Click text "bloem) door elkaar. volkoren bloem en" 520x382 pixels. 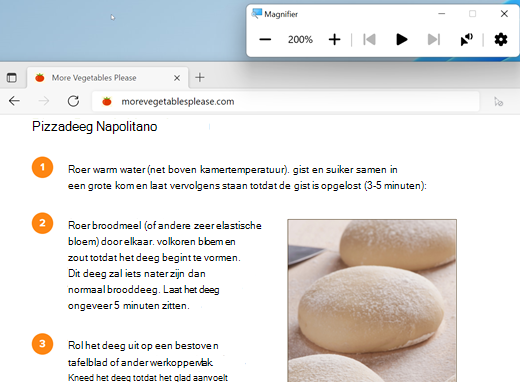(x=152, y=241)
